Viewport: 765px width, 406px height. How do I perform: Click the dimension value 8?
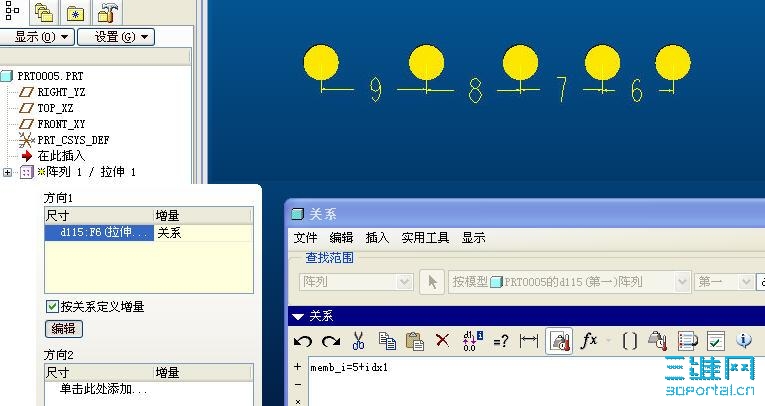(x=475, y=90)
